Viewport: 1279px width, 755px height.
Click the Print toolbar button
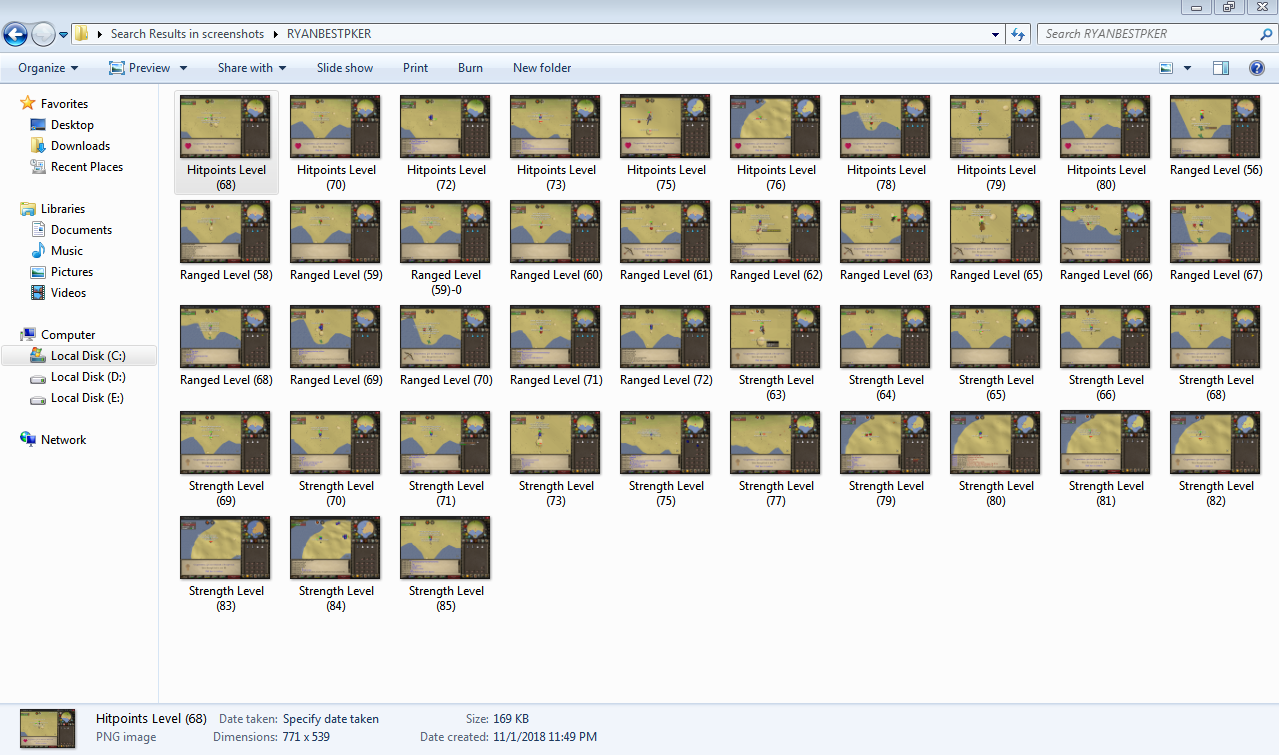(415, 68)
